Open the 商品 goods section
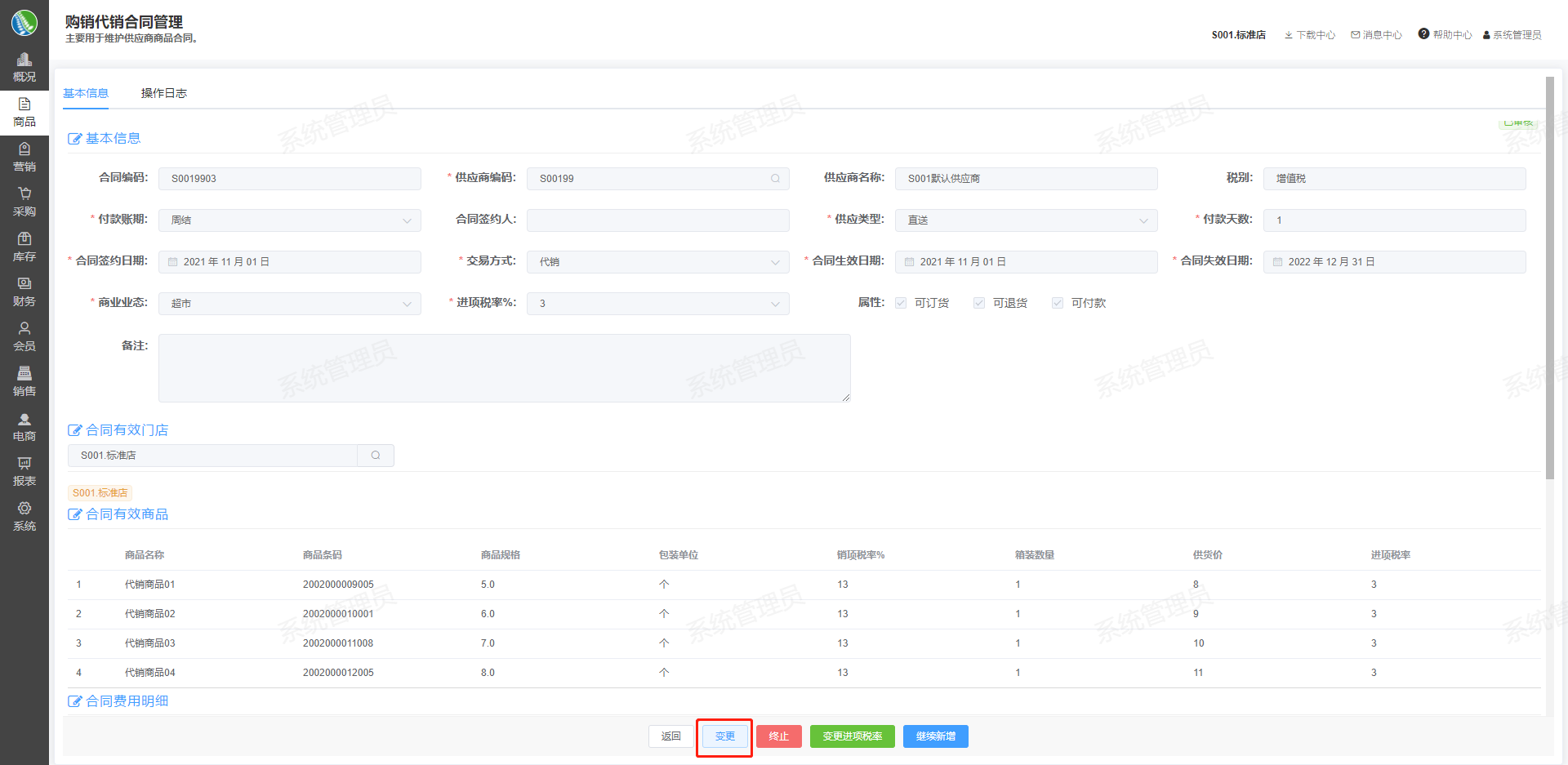 pos(24,113)
